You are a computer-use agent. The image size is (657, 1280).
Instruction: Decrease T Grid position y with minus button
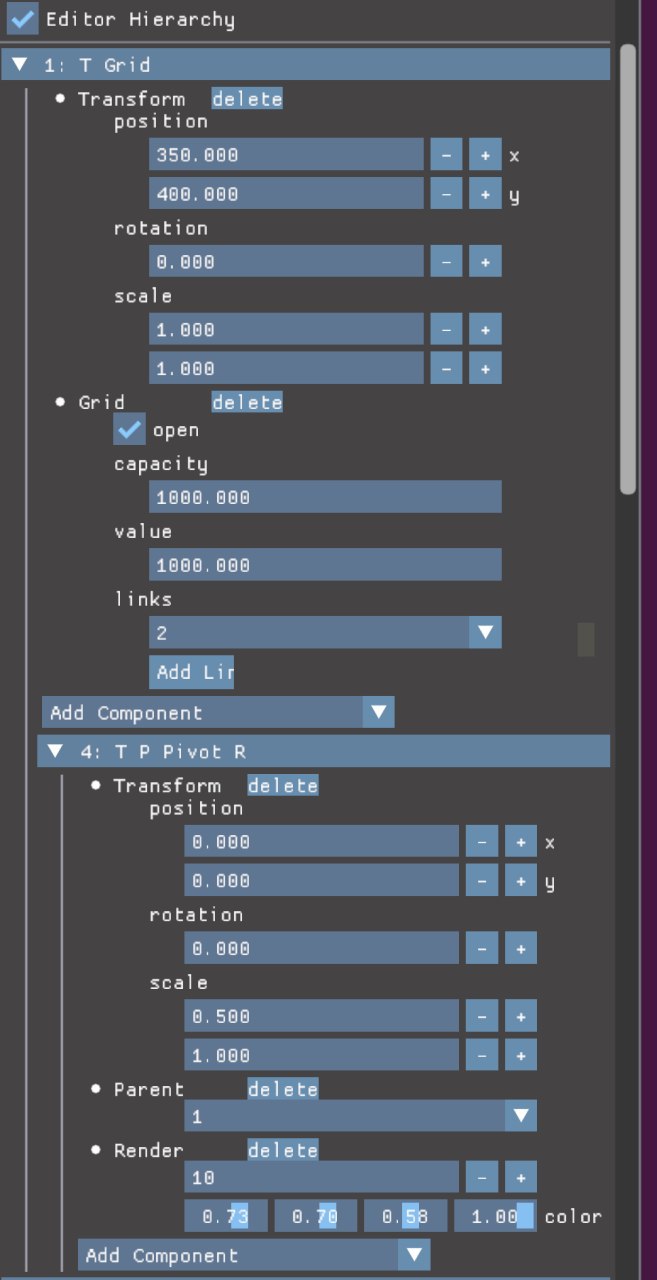[446, 193]
